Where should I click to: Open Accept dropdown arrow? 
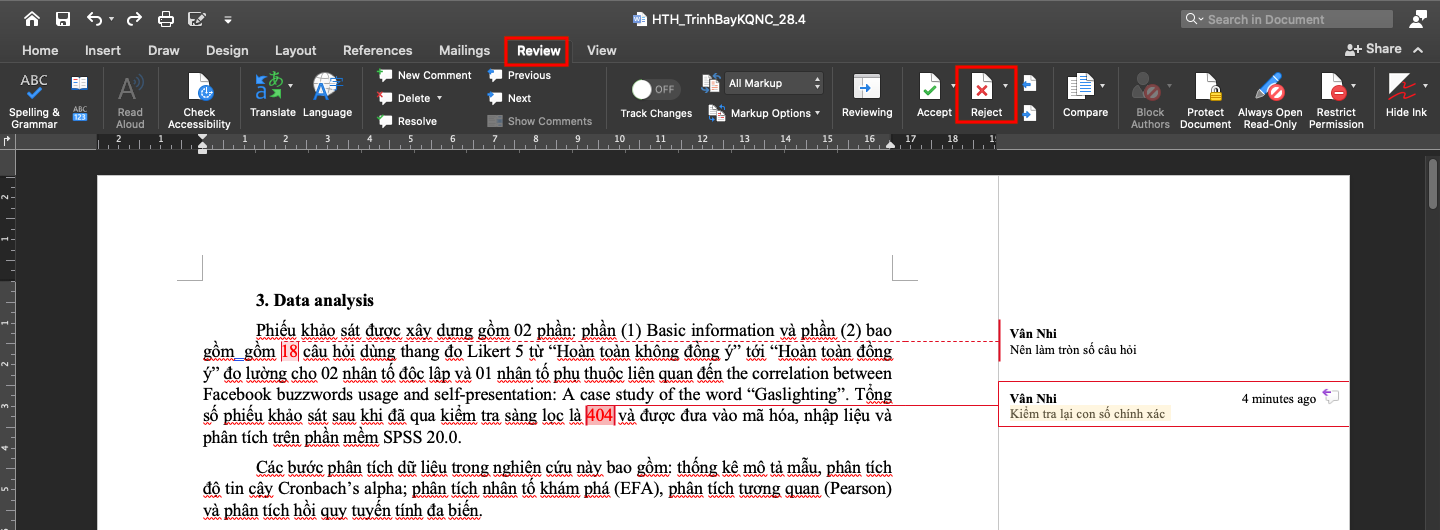[953, 86]
